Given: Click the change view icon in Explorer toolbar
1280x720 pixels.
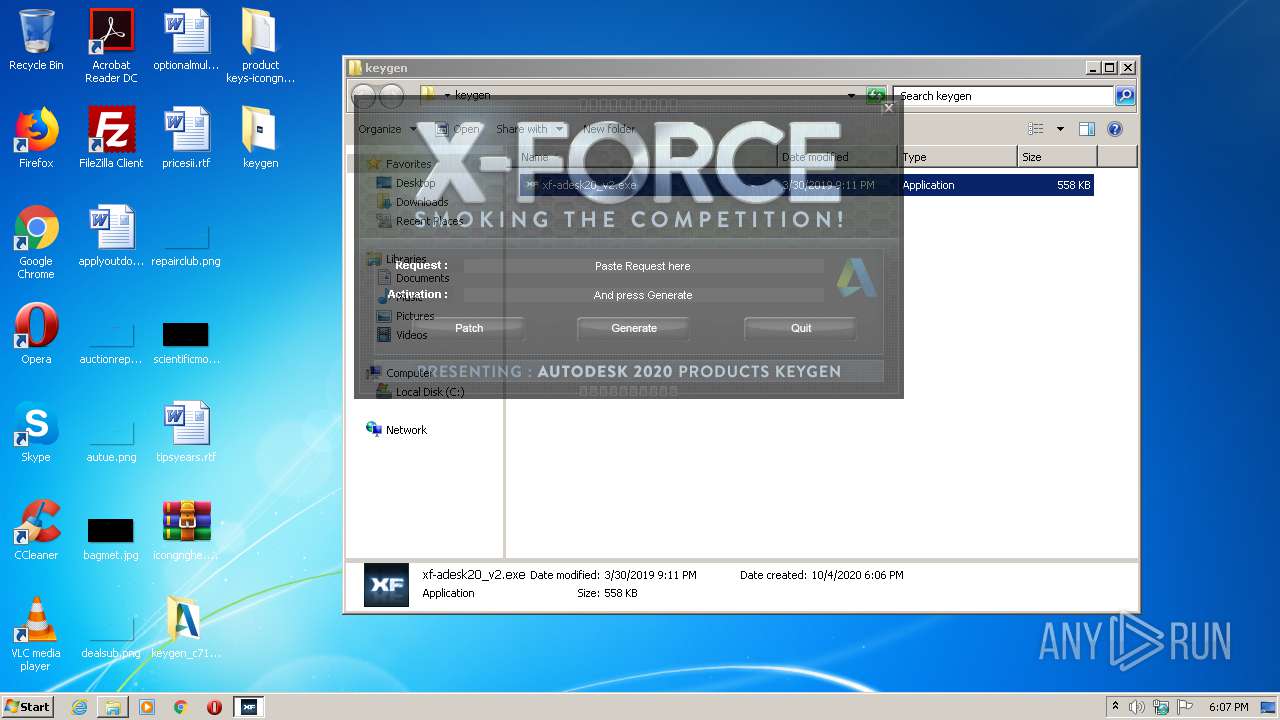Looking at the screenshot, I should [1036, 129].
